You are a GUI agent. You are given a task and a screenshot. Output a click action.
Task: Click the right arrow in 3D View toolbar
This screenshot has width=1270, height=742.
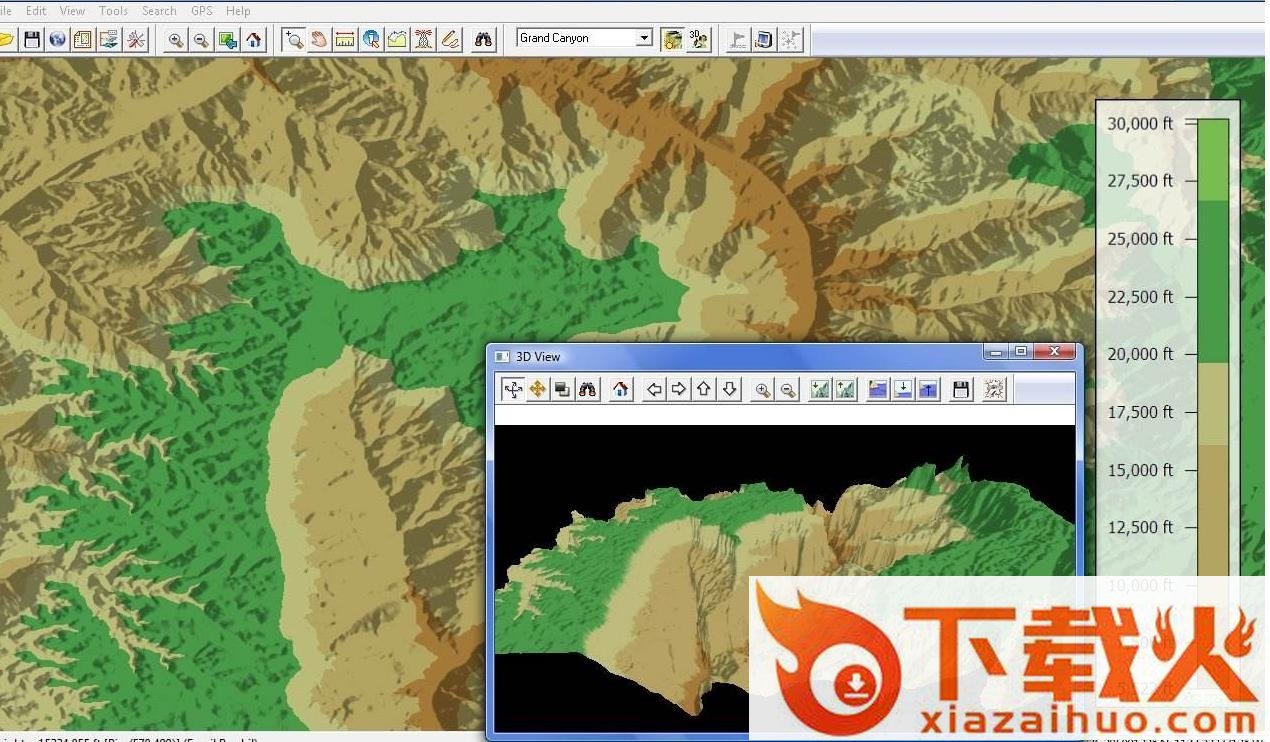click(679, 389)
